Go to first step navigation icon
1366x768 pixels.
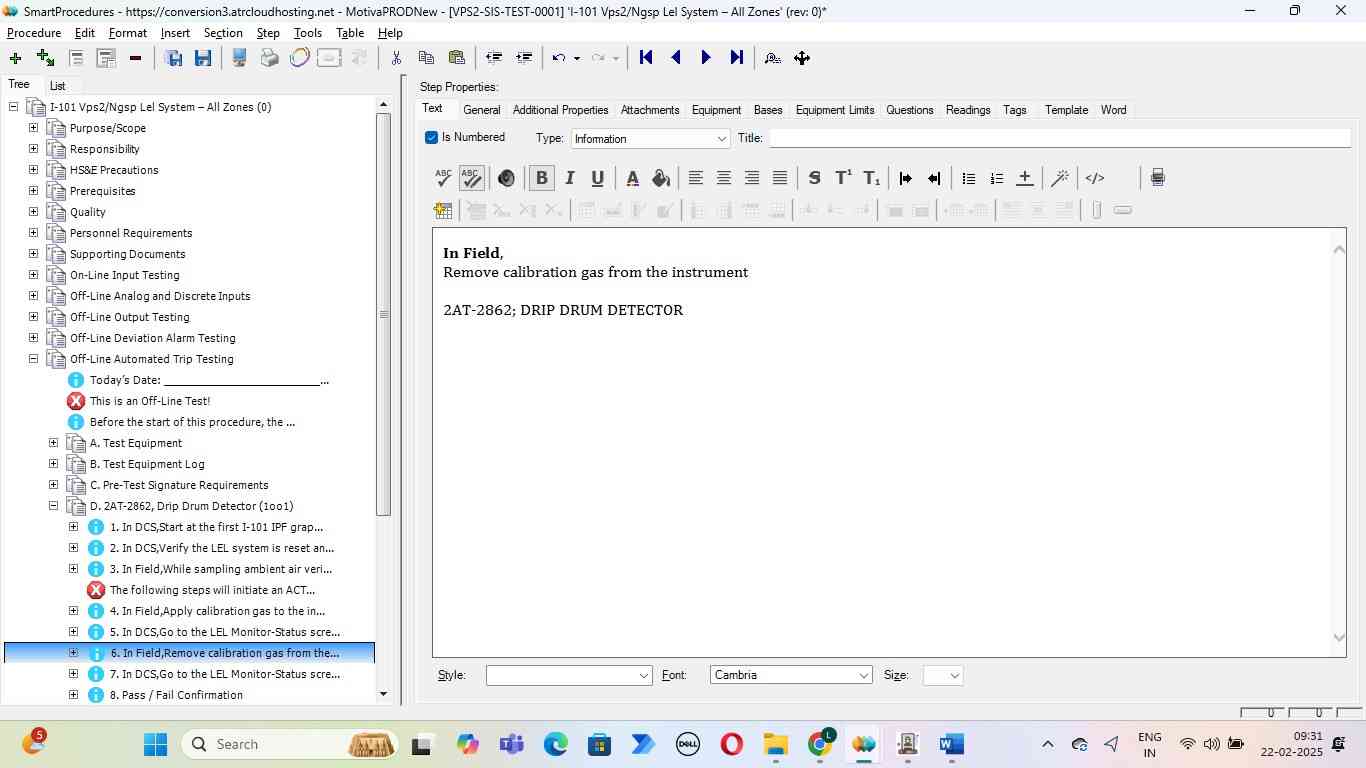pyautogui.click(x=646, y=58)
